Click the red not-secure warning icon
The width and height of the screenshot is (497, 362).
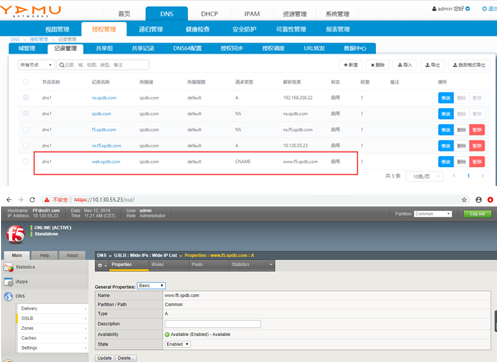click(47, 200)
